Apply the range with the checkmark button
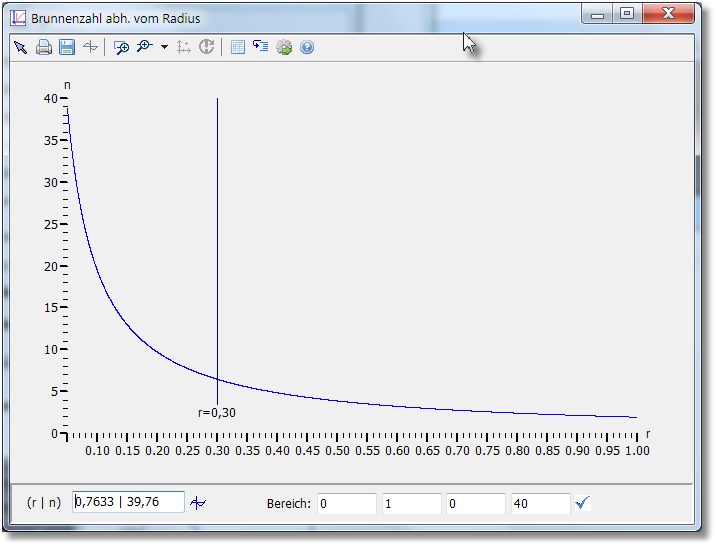This screenshot has height=546, width=716. [x=583, y=503]
